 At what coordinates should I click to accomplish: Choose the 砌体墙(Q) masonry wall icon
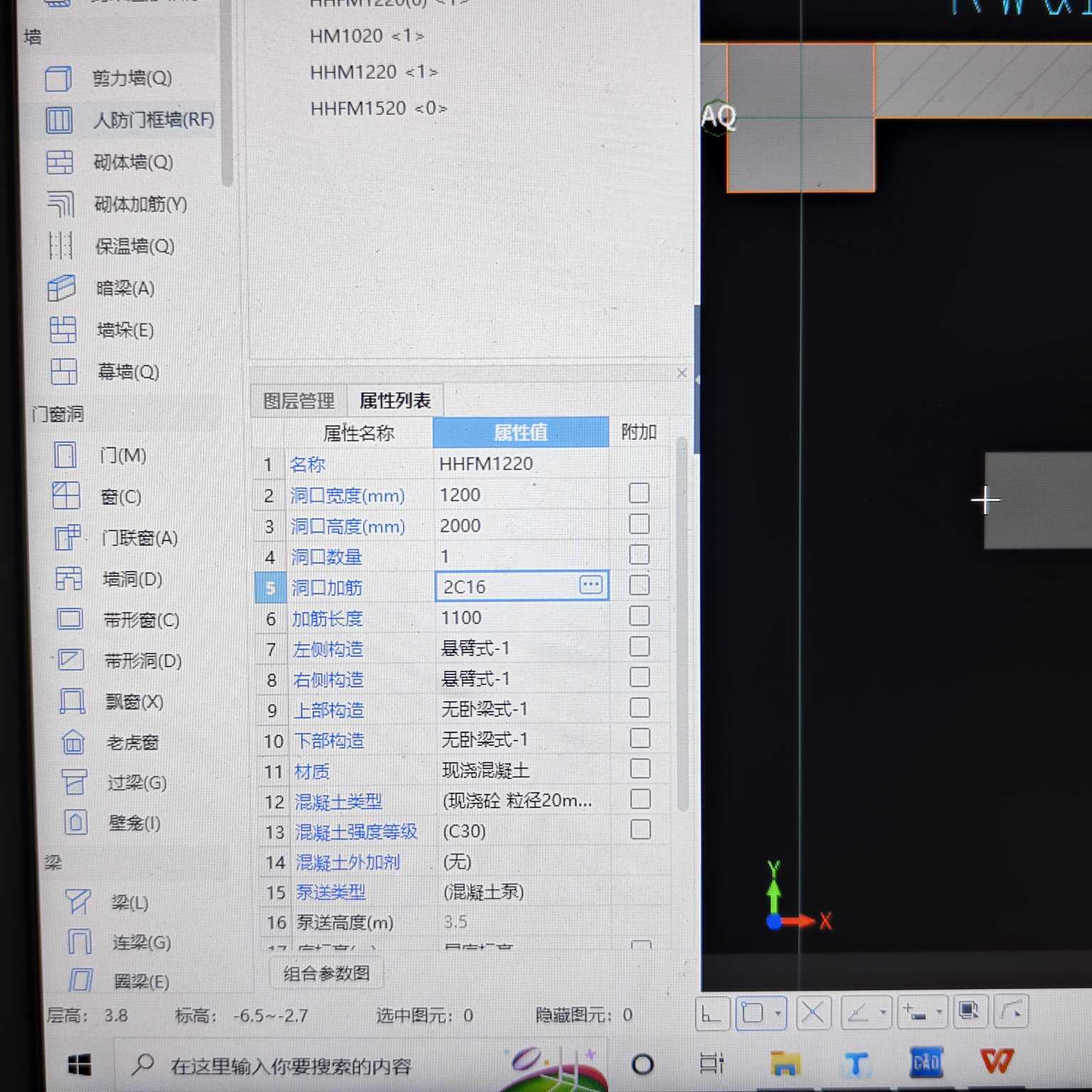(60, 162)
